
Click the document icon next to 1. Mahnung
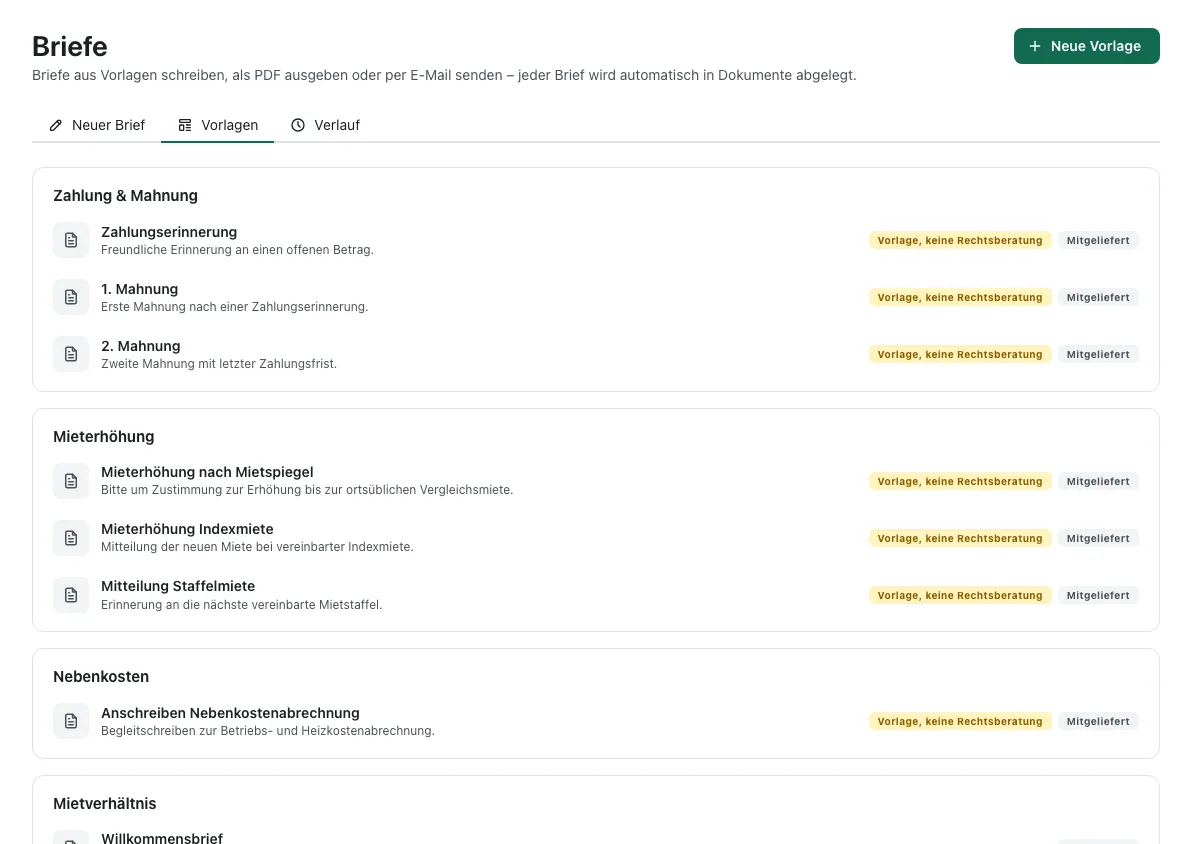[71, 297]
